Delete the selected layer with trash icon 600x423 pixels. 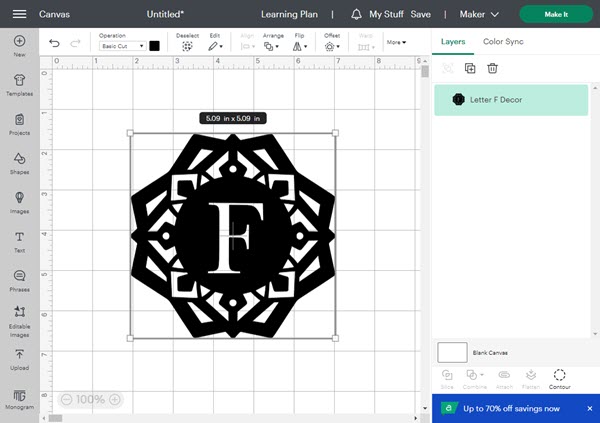tap(492, 68)
